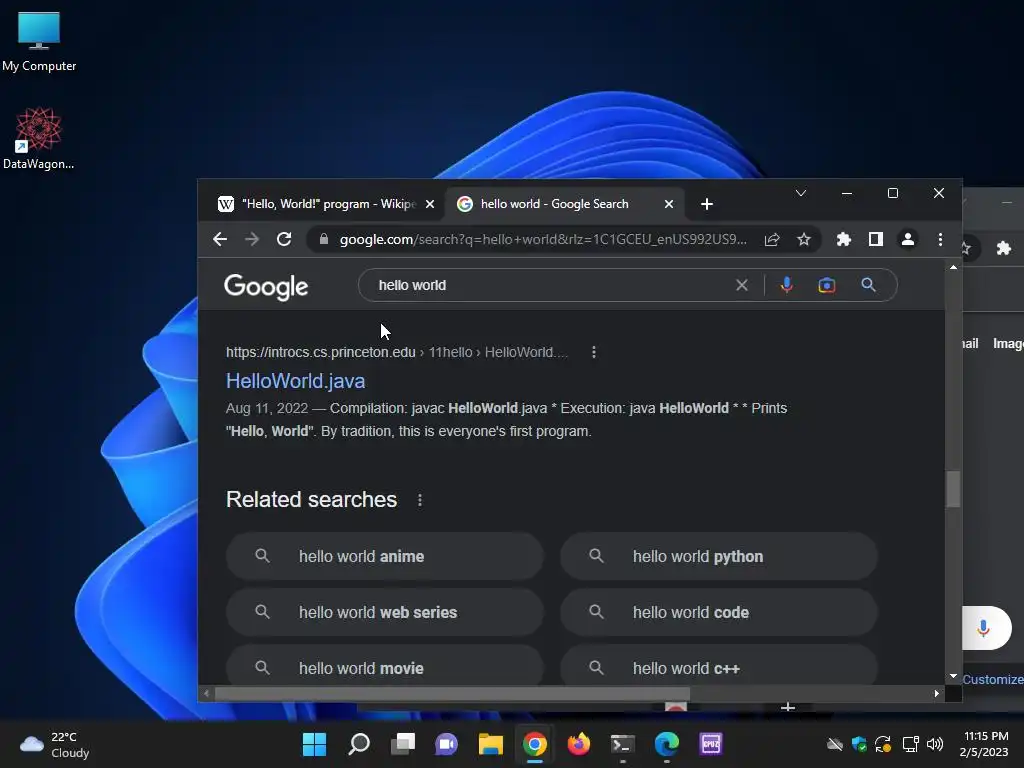
Task: Click extensions icon in background window
Action: (x=1004, y=248)
